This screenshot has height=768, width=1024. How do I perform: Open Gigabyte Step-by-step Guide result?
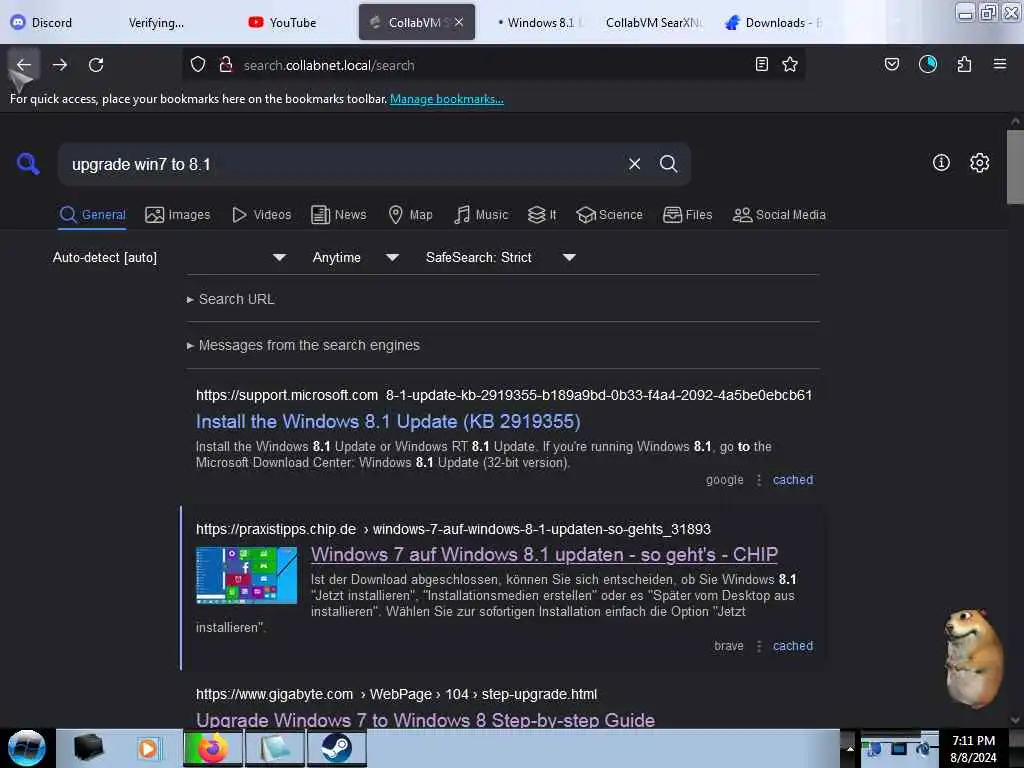[425, 720]
